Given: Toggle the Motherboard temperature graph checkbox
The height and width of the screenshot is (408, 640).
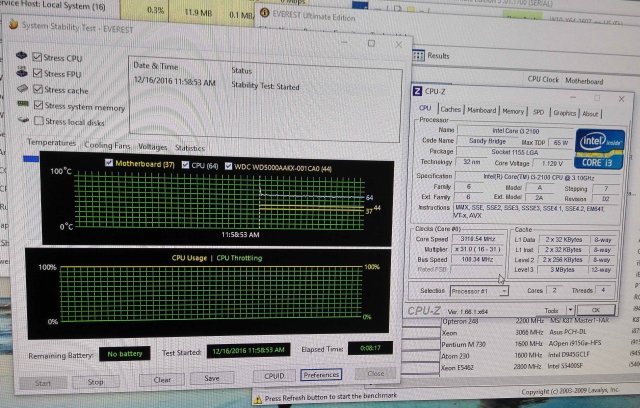Looking at the screenshot, I should click(108, 166).
